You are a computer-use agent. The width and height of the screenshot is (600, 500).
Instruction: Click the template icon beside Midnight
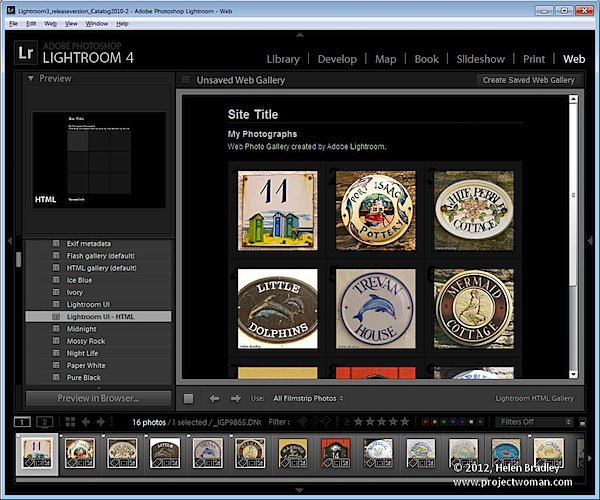56,329
